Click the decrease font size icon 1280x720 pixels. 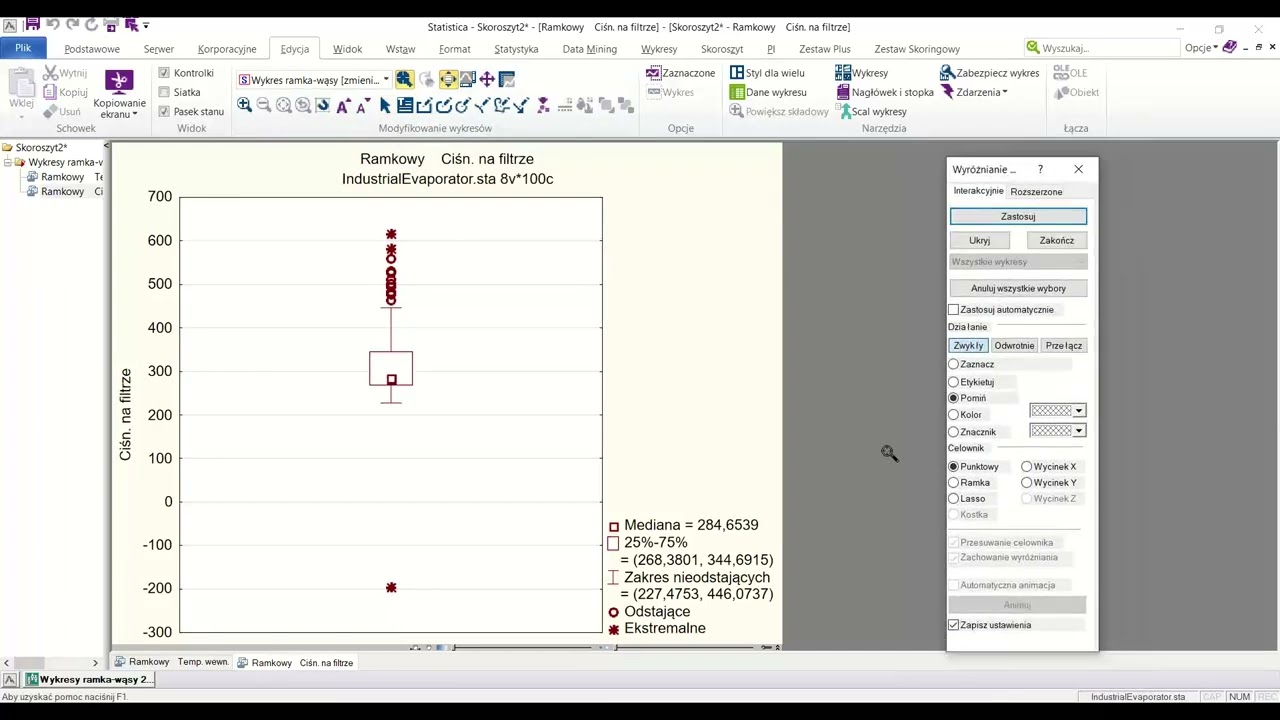[x=362, y=105]
